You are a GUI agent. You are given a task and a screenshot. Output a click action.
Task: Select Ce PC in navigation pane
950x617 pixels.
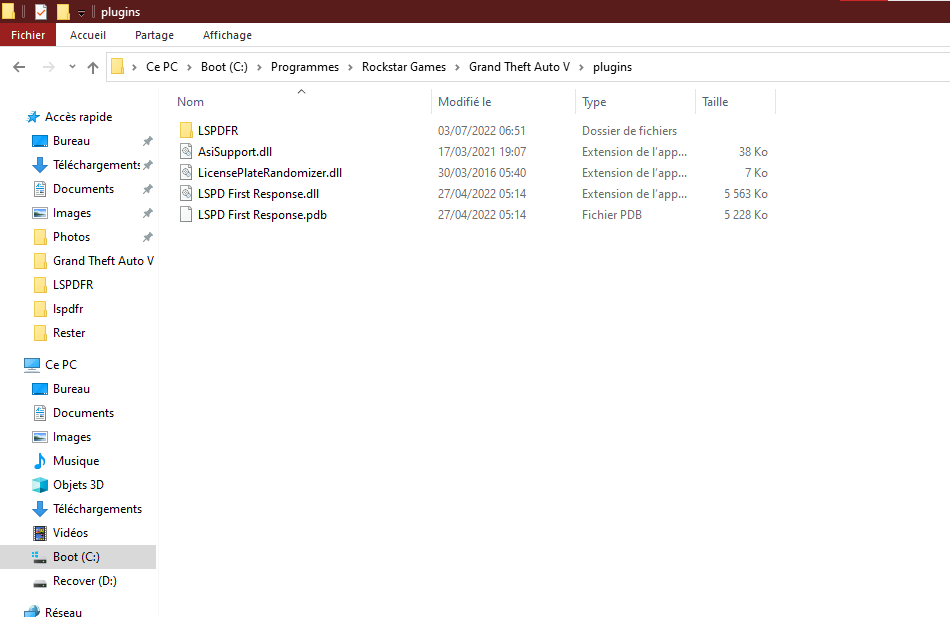tap(61, 364)
